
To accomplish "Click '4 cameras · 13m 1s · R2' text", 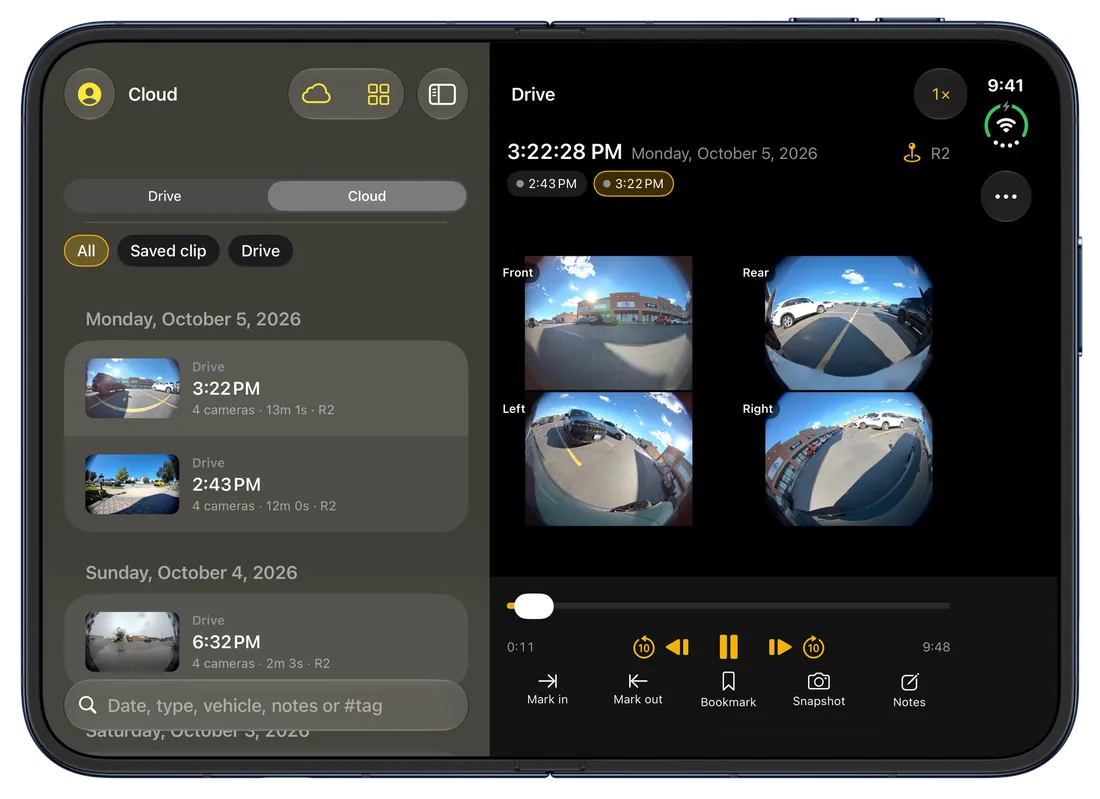I will tap(263, 410).
